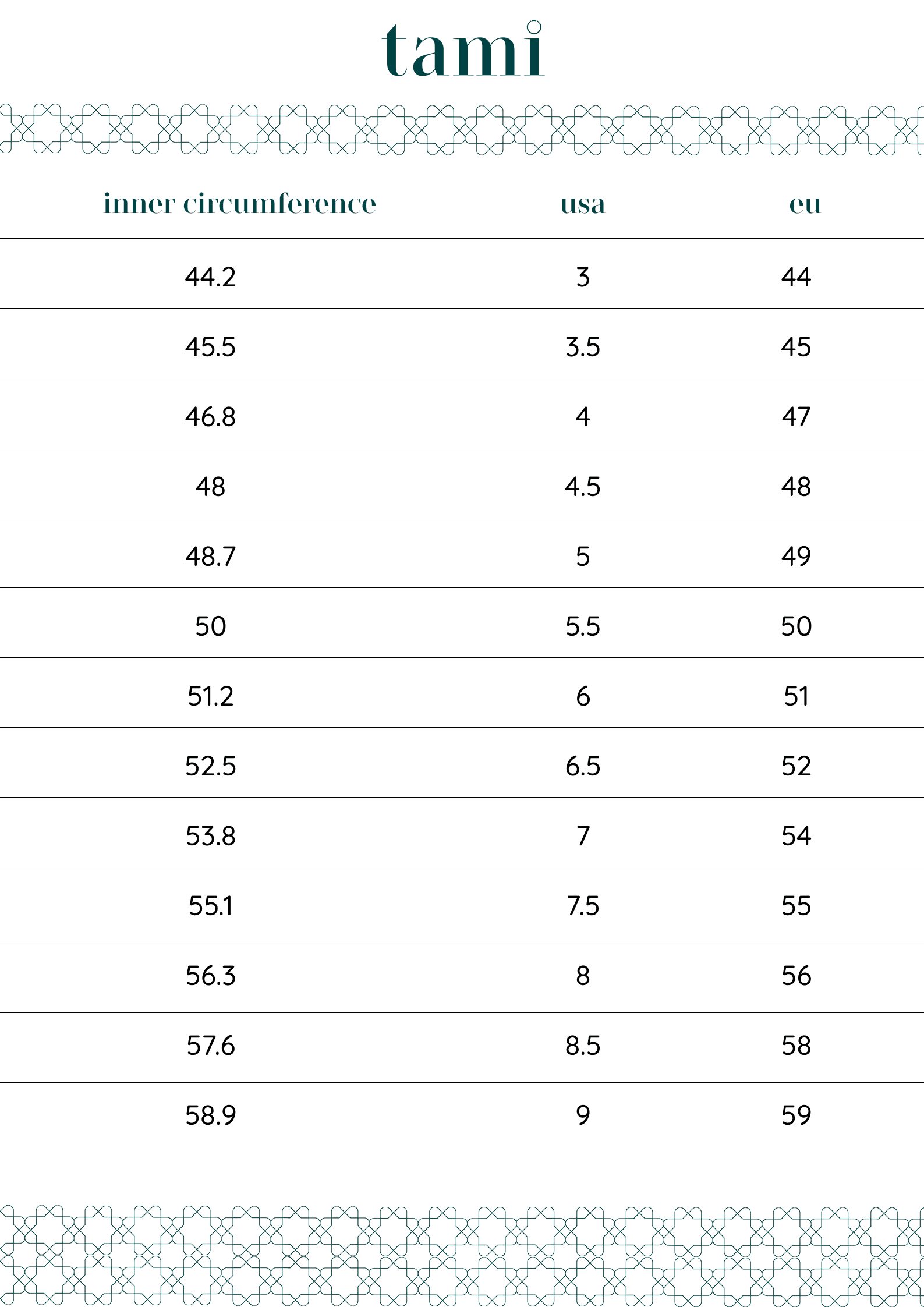Select EU size 47 cell

(x=796, y=417)
